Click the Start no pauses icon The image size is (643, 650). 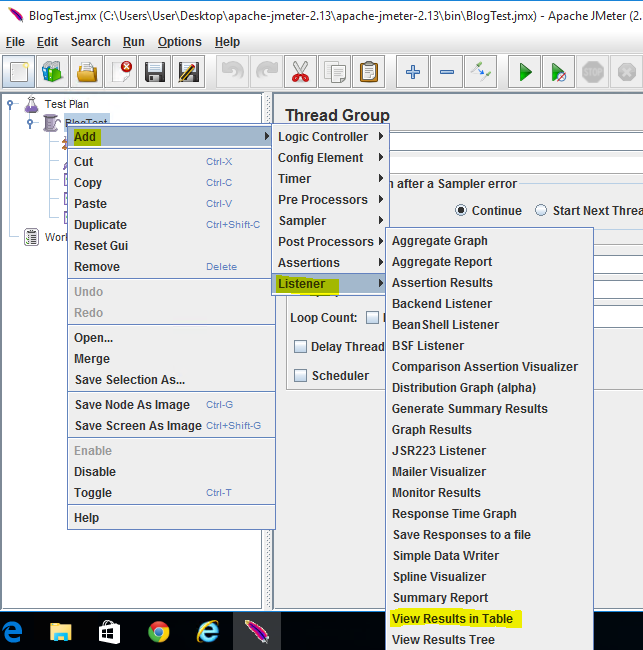pyautogui.click(x=558, y=72)
